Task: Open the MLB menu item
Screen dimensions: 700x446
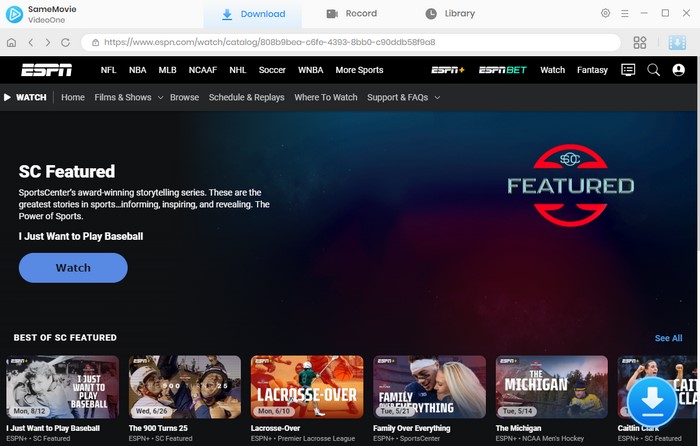Action: click(x=167, y=70)
